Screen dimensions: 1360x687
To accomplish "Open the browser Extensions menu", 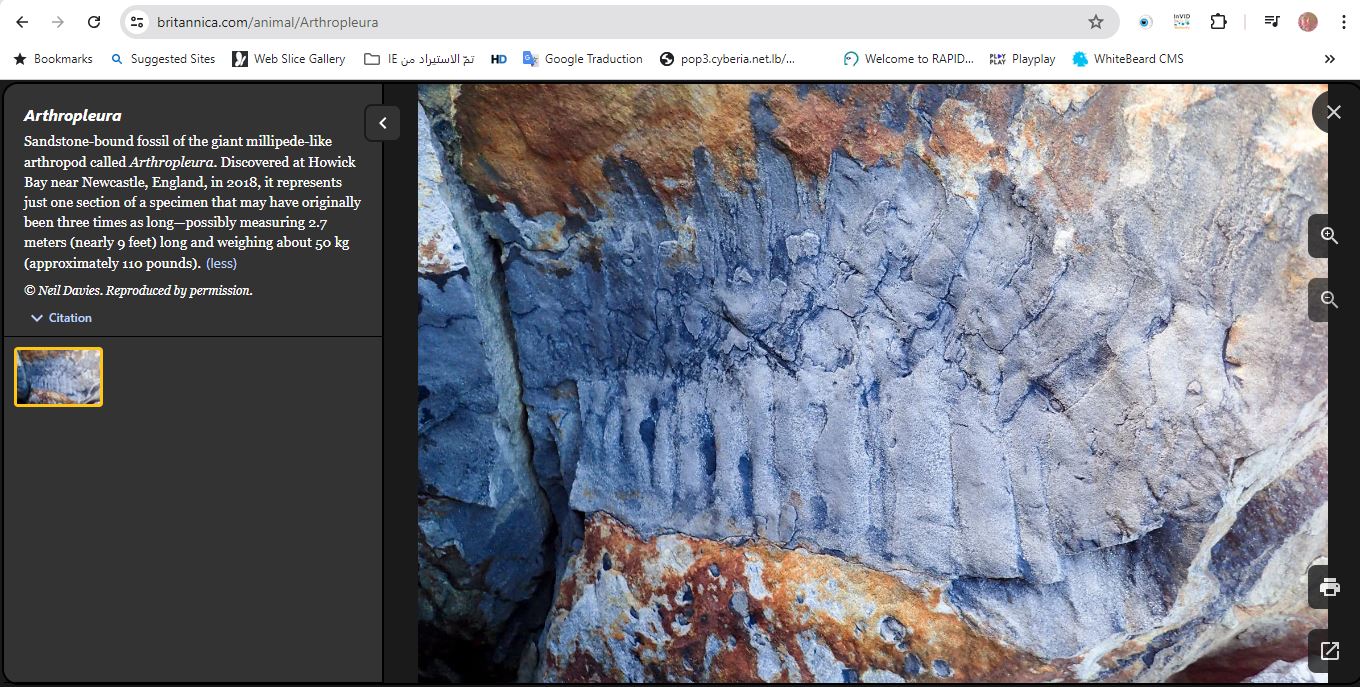I will 1218,22.
